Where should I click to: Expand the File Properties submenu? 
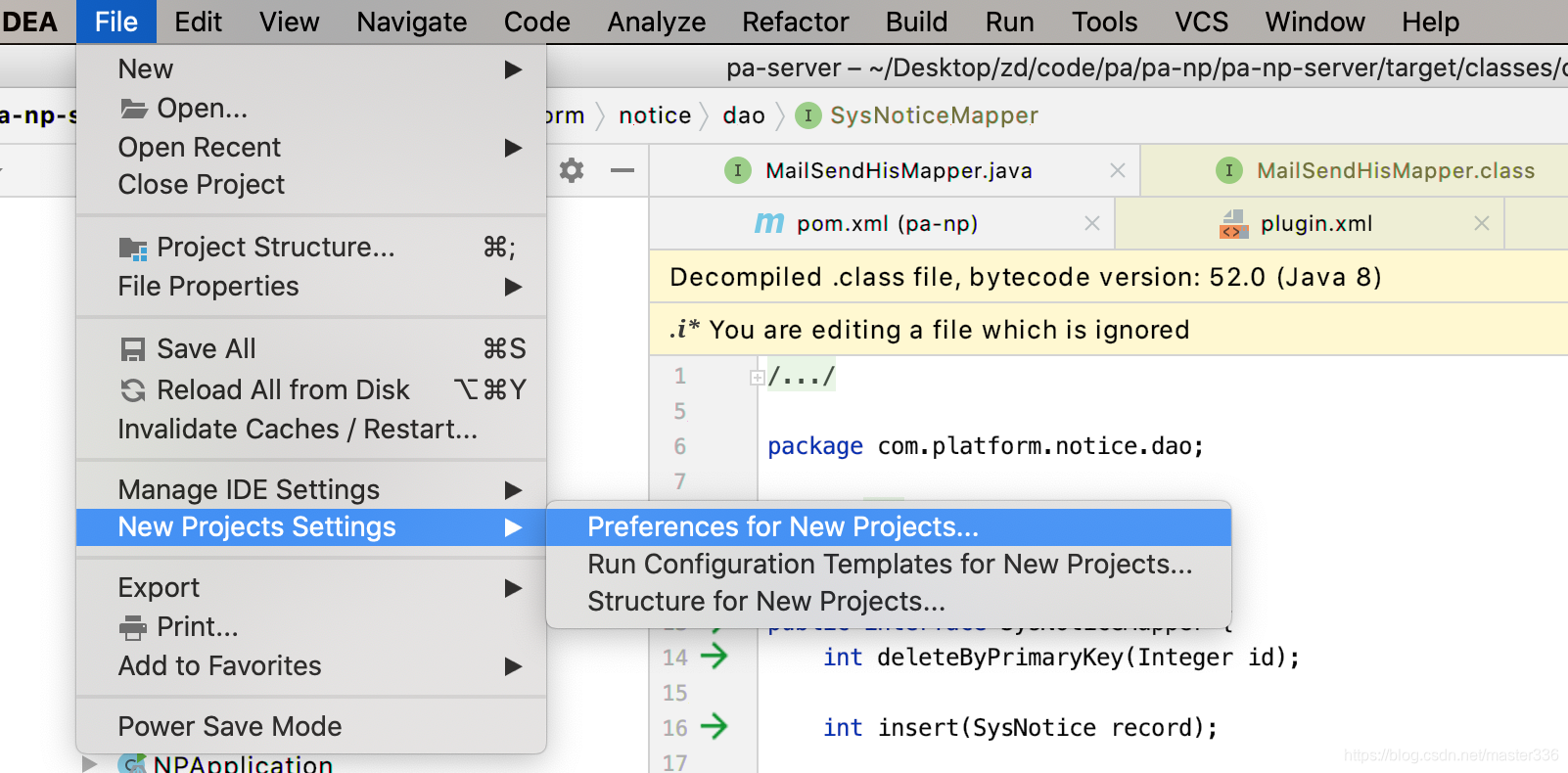(311, 287)
